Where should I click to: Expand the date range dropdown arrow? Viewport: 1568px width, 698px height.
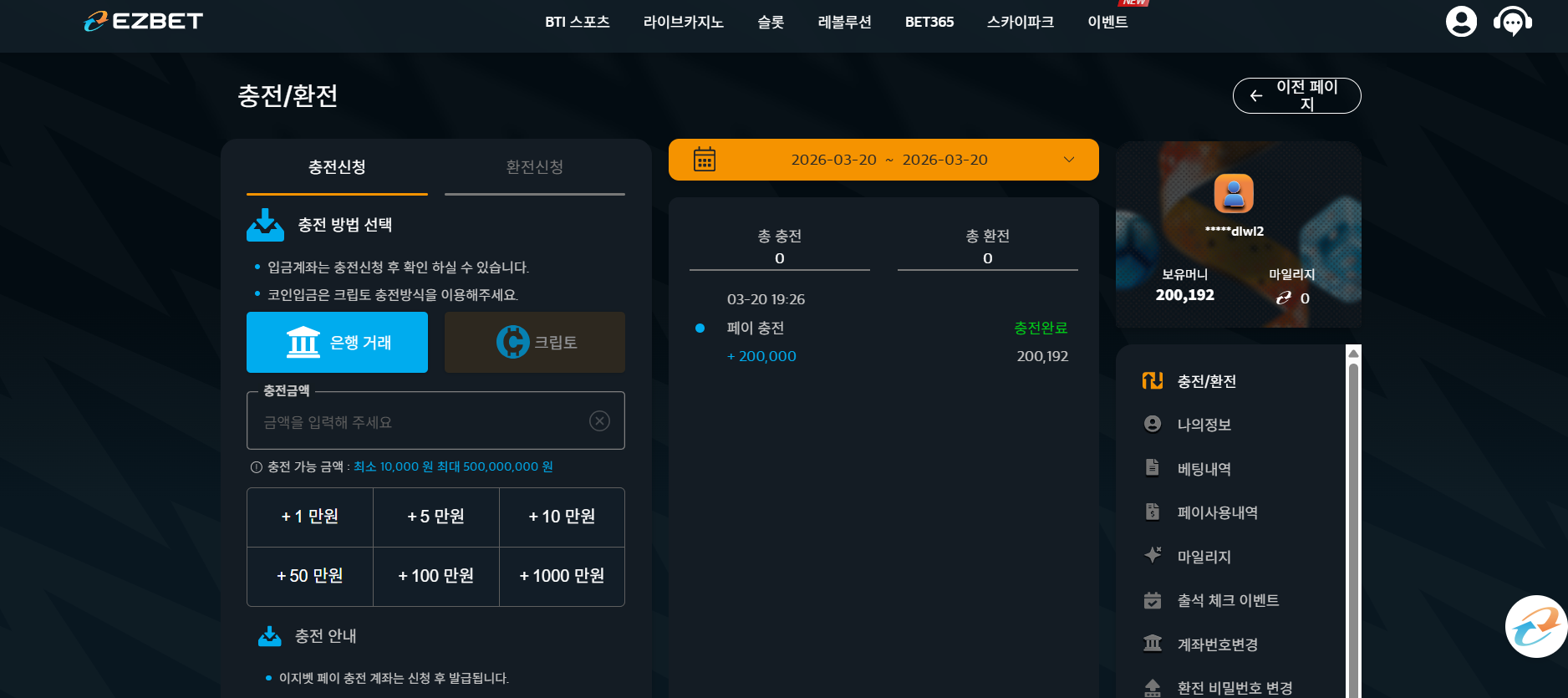point(1069,160)
